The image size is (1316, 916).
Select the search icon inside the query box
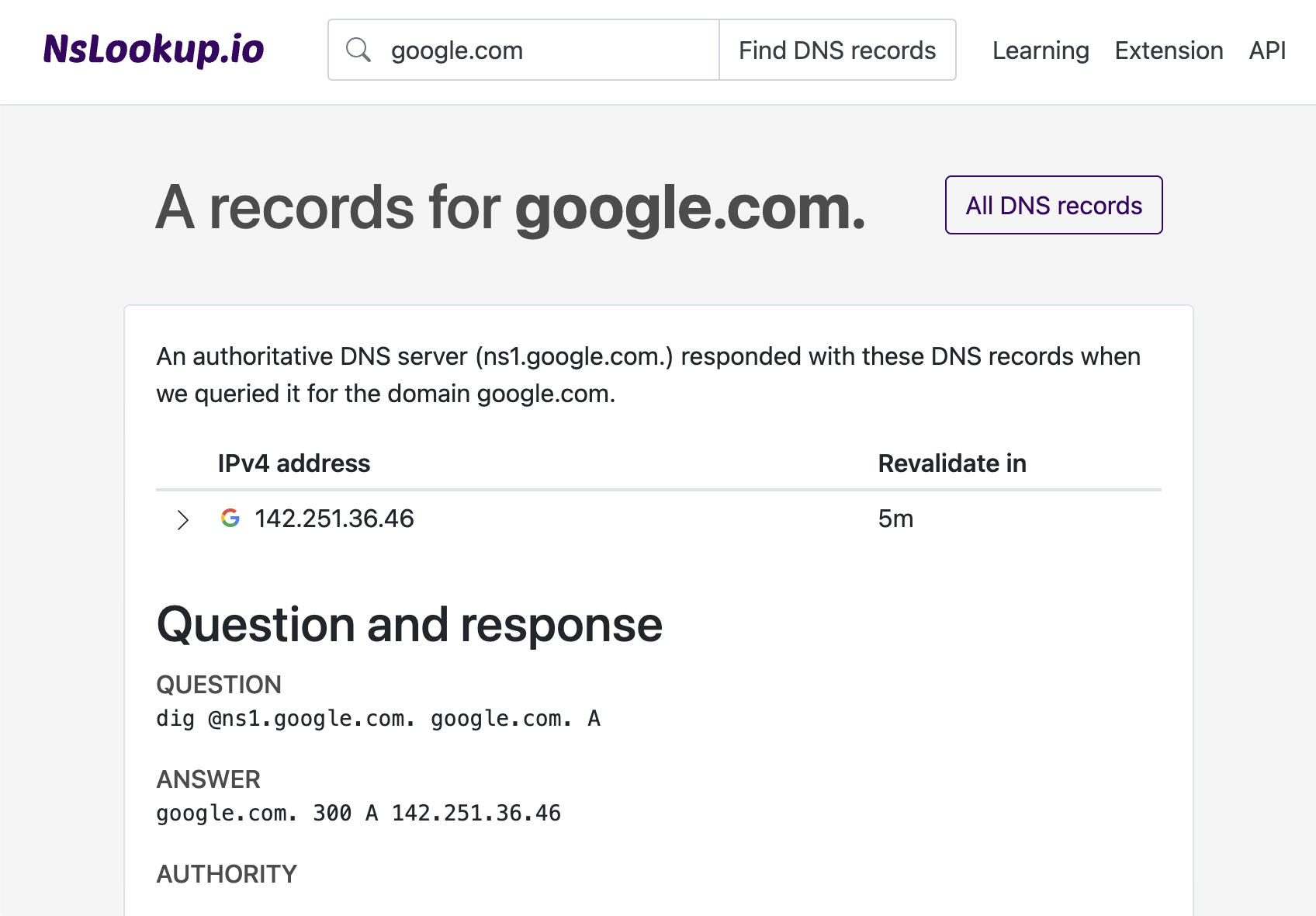(x=358, y=50)
